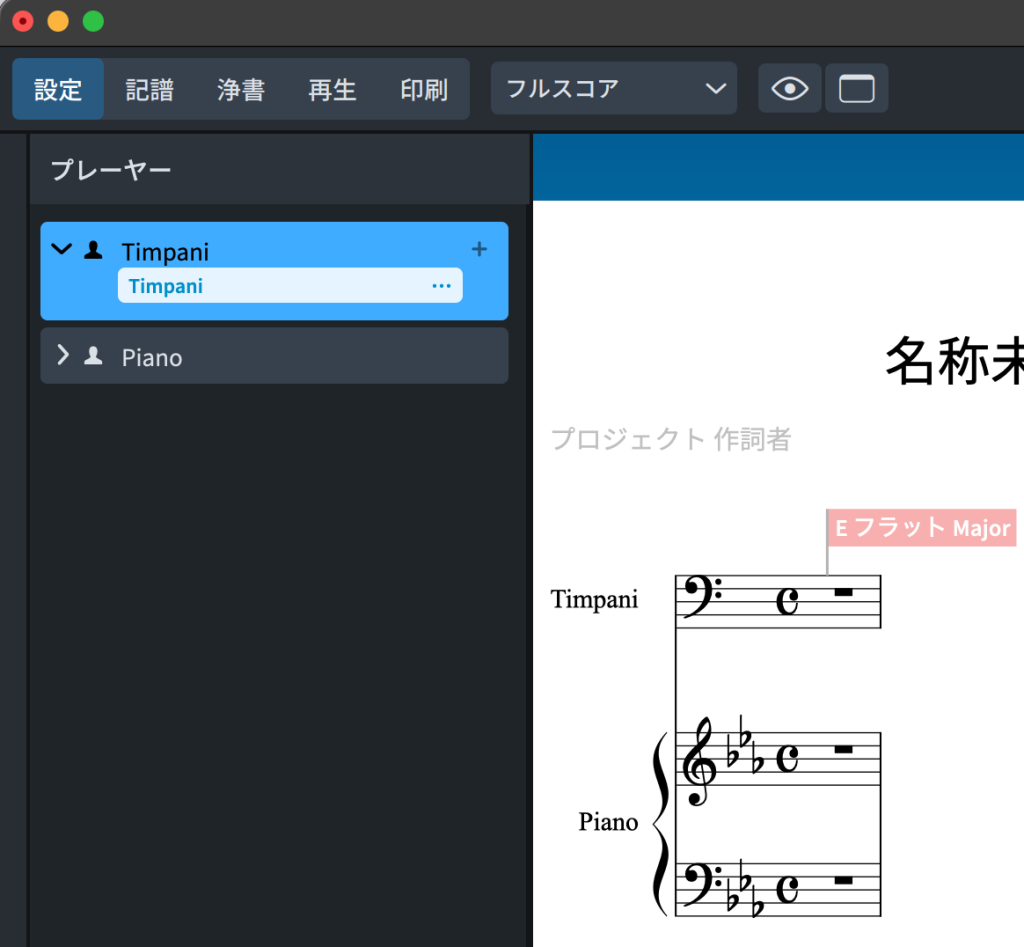
Task: Select the 設定 mode tab
Action: (58, 89)
